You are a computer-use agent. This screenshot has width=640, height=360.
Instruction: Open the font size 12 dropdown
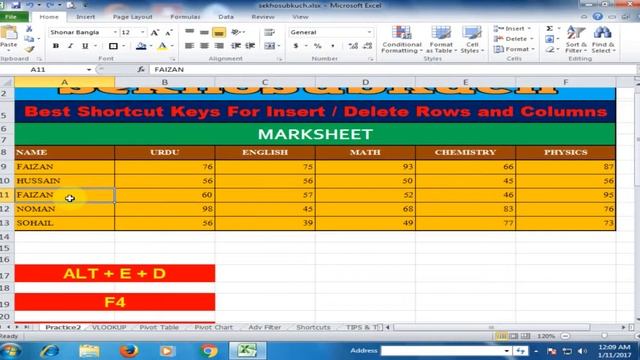[x=142, y=32]
